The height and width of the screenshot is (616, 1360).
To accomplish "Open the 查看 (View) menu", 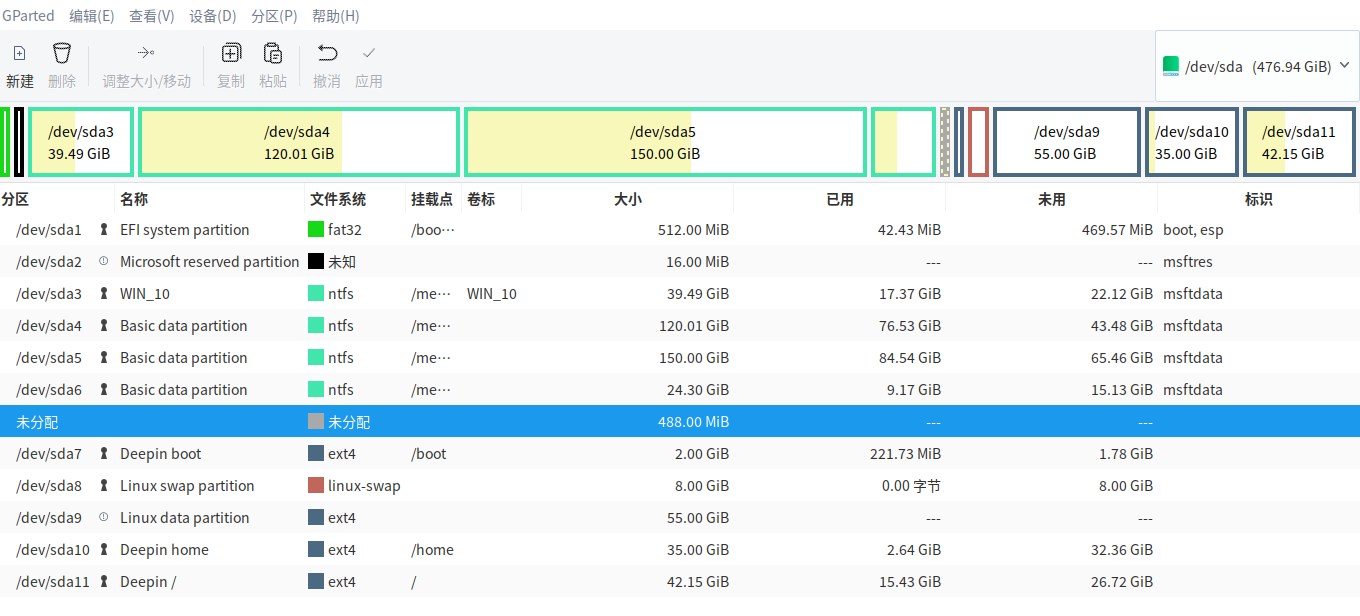I will (151, 15).
